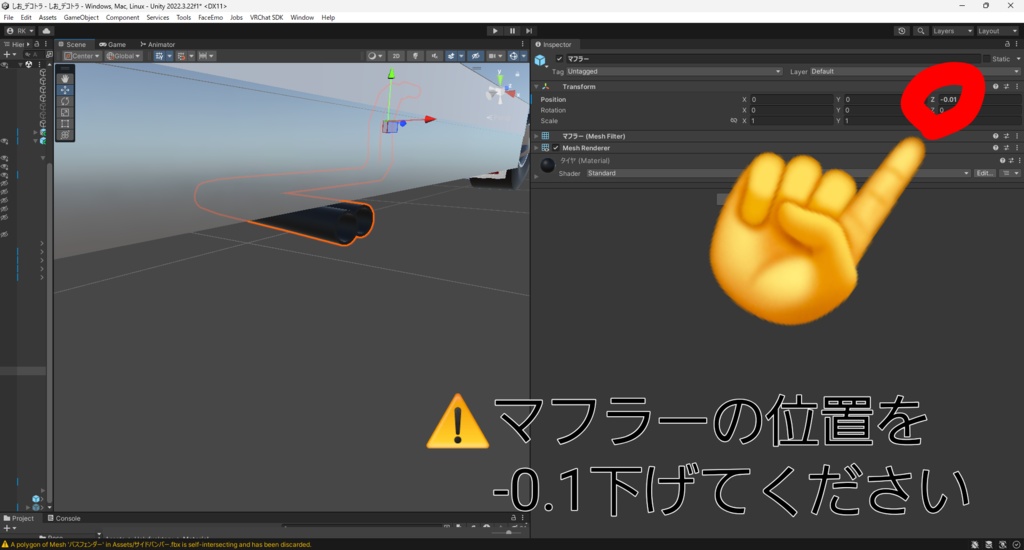Click the Pause button in the top toolbar
The width and height of the screenshot is (1024, 550).
pyautogui.click(x=512, y=31)
